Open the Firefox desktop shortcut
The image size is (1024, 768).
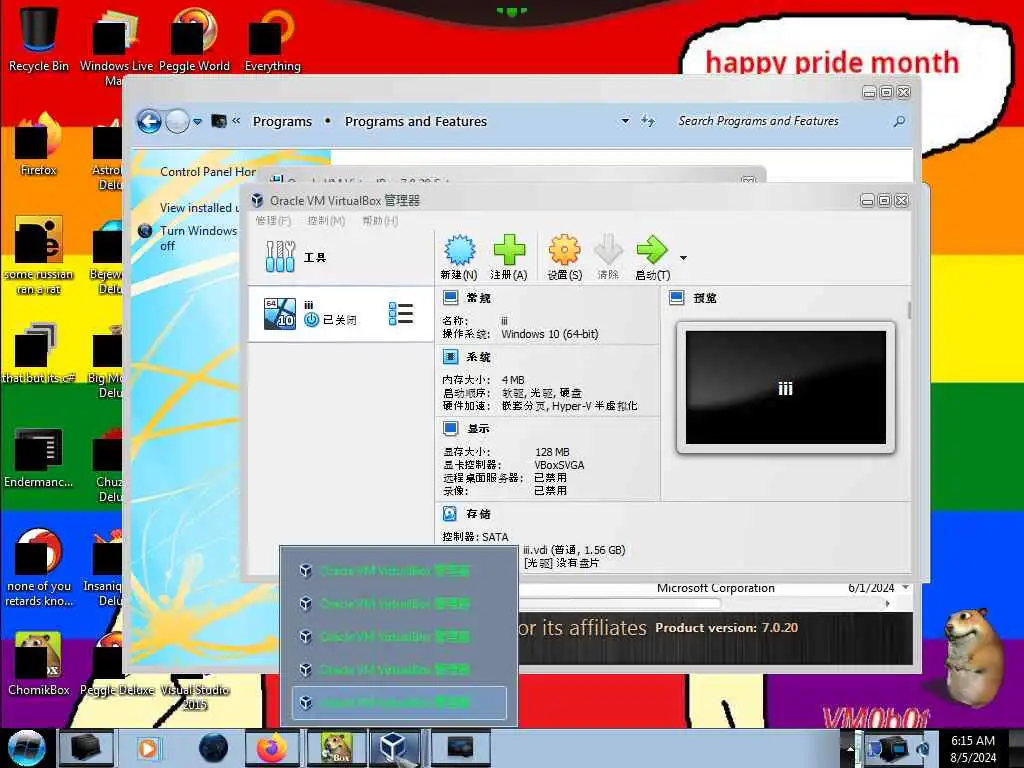(39, 144)
